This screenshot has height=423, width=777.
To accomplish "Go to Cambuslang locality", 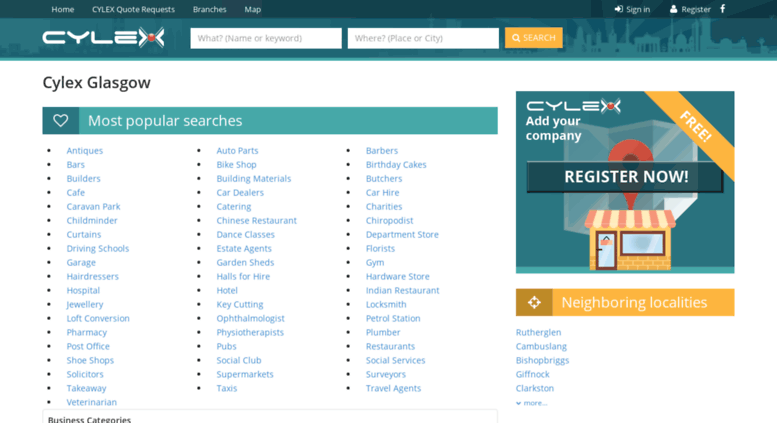I will (541, 346).
